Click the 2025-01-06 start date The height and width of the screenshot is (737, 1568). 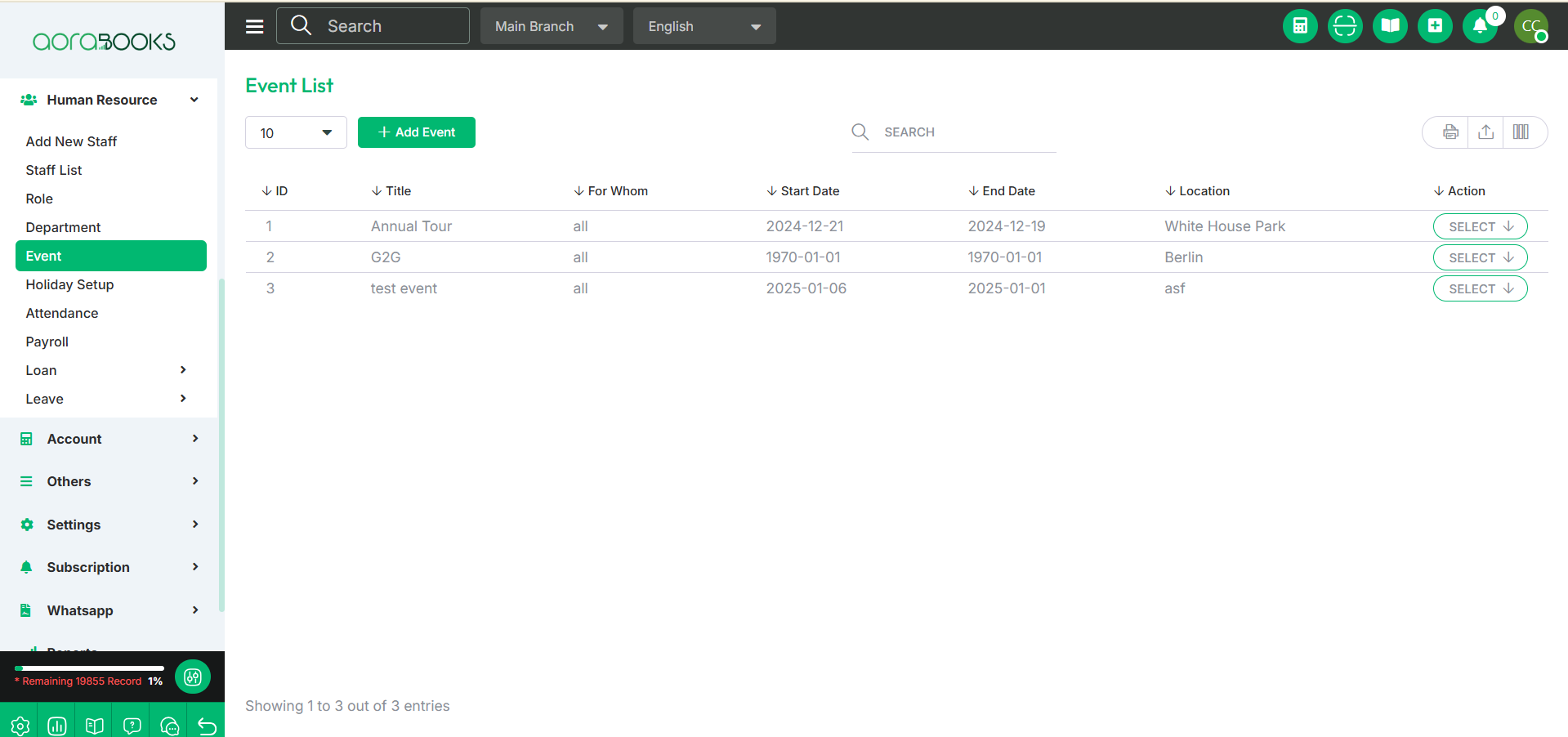click(806, 288)
